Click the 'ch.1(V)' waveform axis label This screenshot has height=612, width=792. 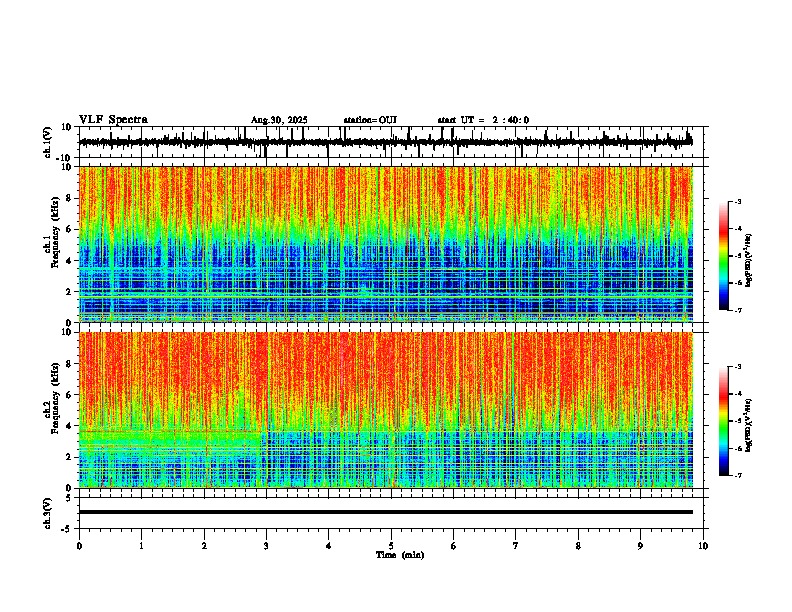click(48, 142)
